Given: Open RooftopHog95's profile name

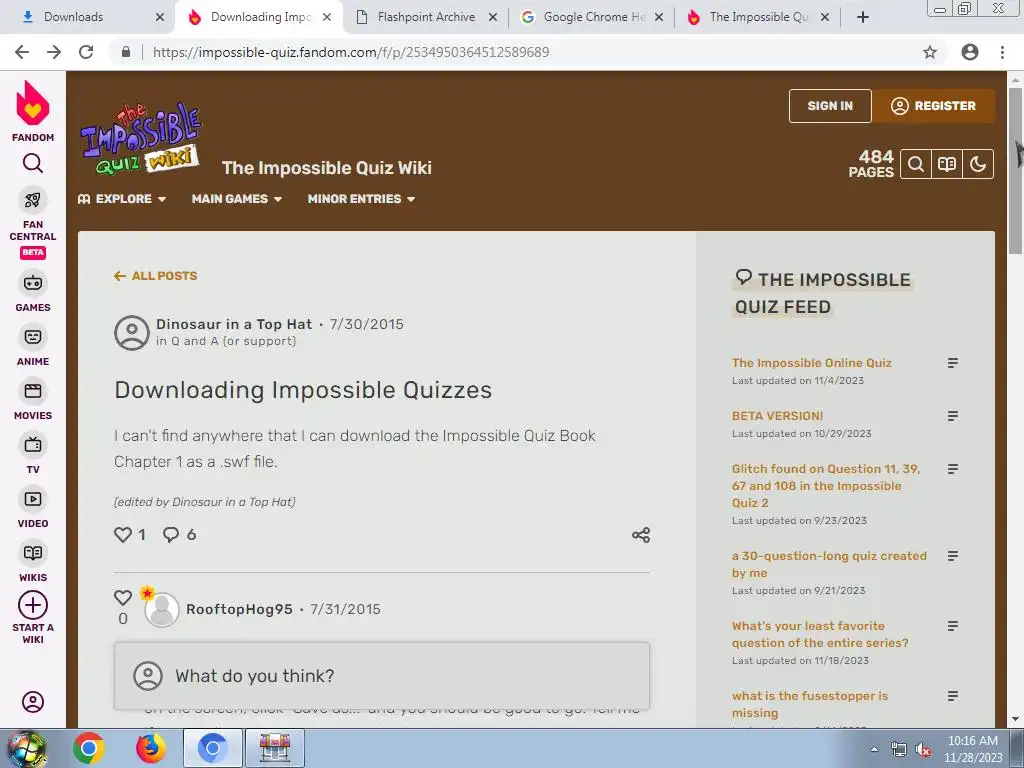Looking at the screenshot, I should (239, 609).
